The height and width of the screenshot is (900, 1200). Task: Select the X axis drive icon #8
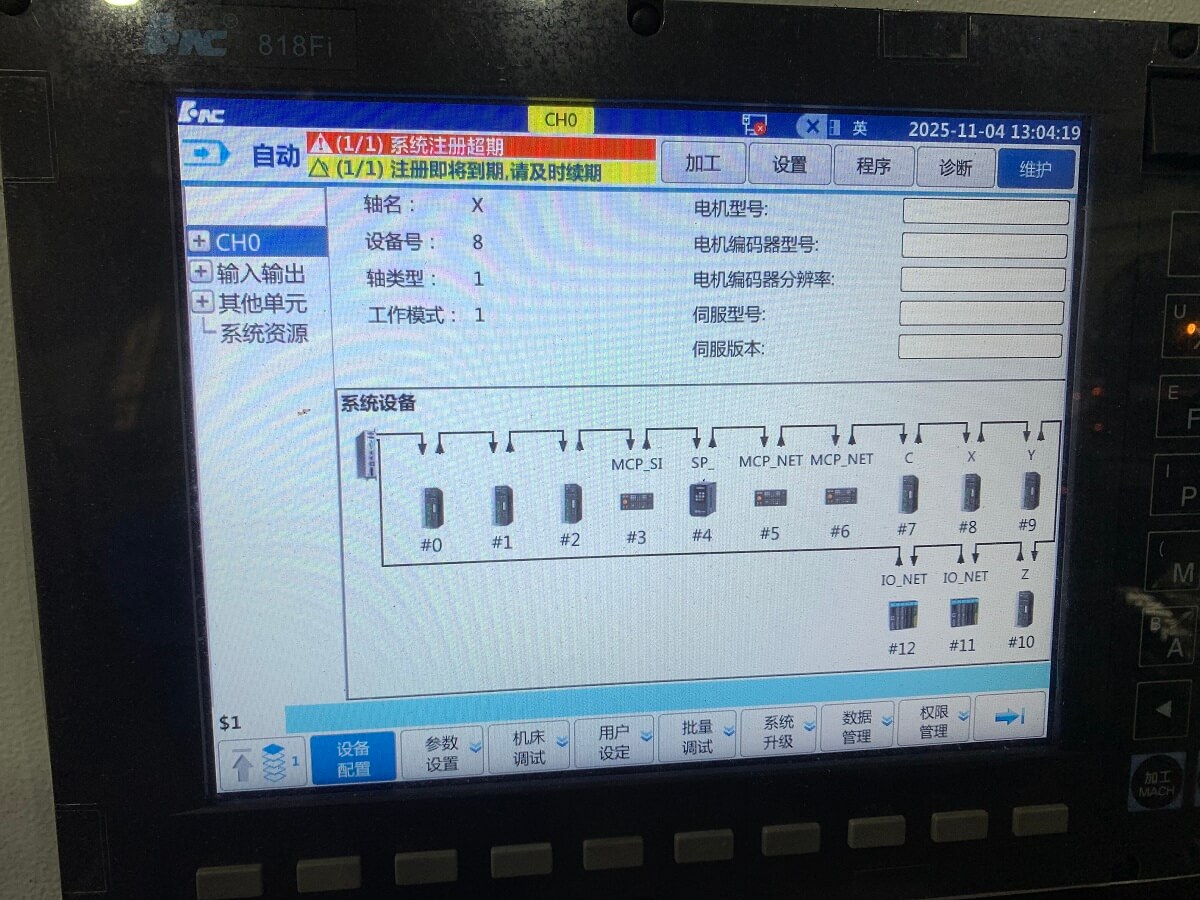(970, 493)
